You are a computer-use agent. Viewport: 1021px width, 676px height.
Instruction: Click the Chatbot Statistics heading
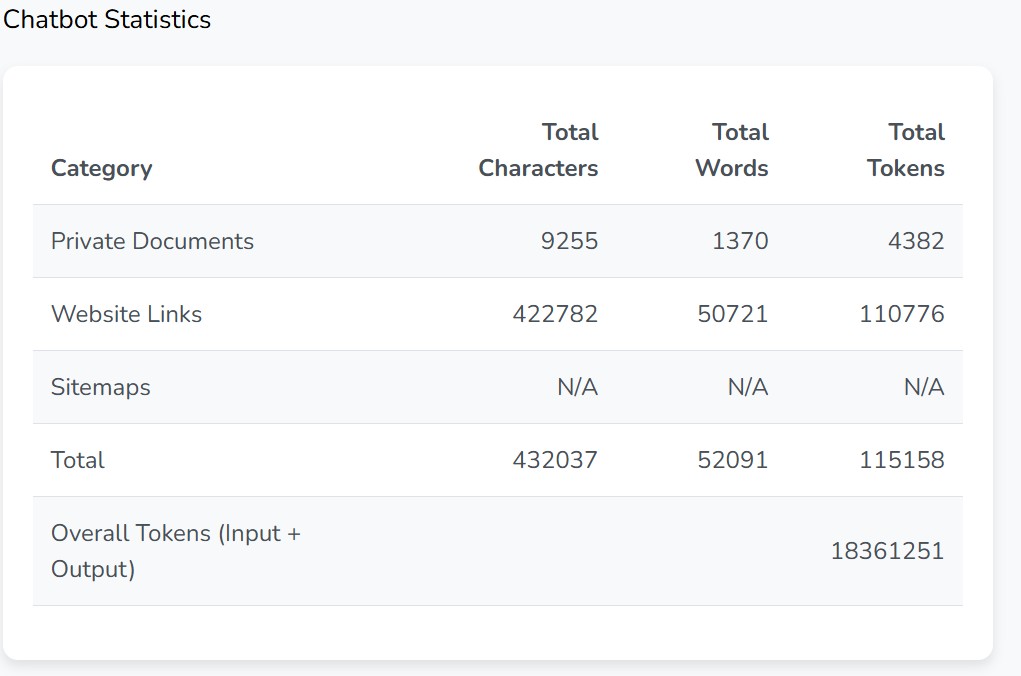pyautogui.click(x=107, y=20)
